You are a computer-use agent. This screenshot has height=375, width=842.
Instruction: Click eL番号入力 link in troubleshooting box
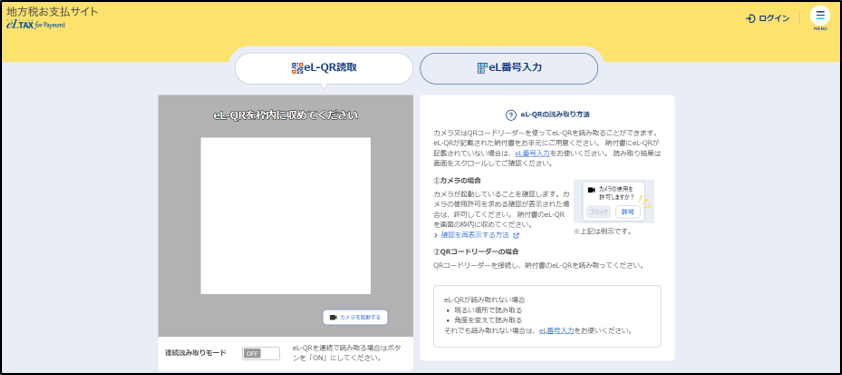(x=556, y=330)
